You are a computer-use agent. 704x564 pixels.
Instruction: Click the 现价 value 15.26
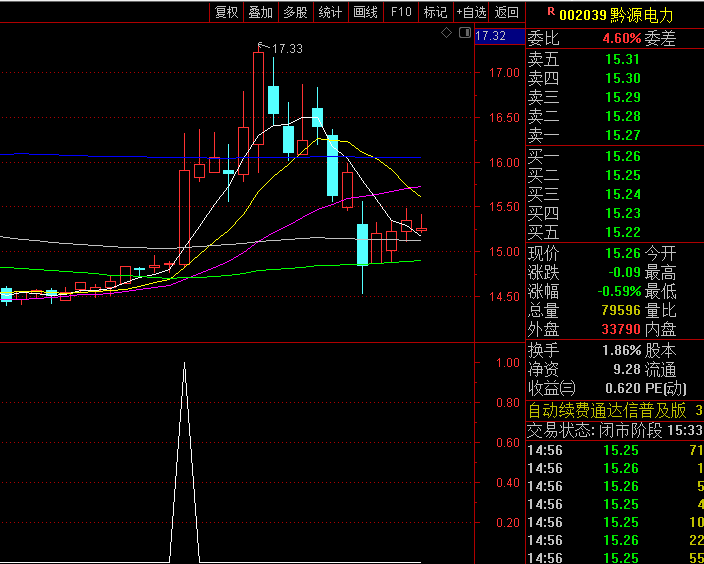pyautogui.click(x=622, y=253)
